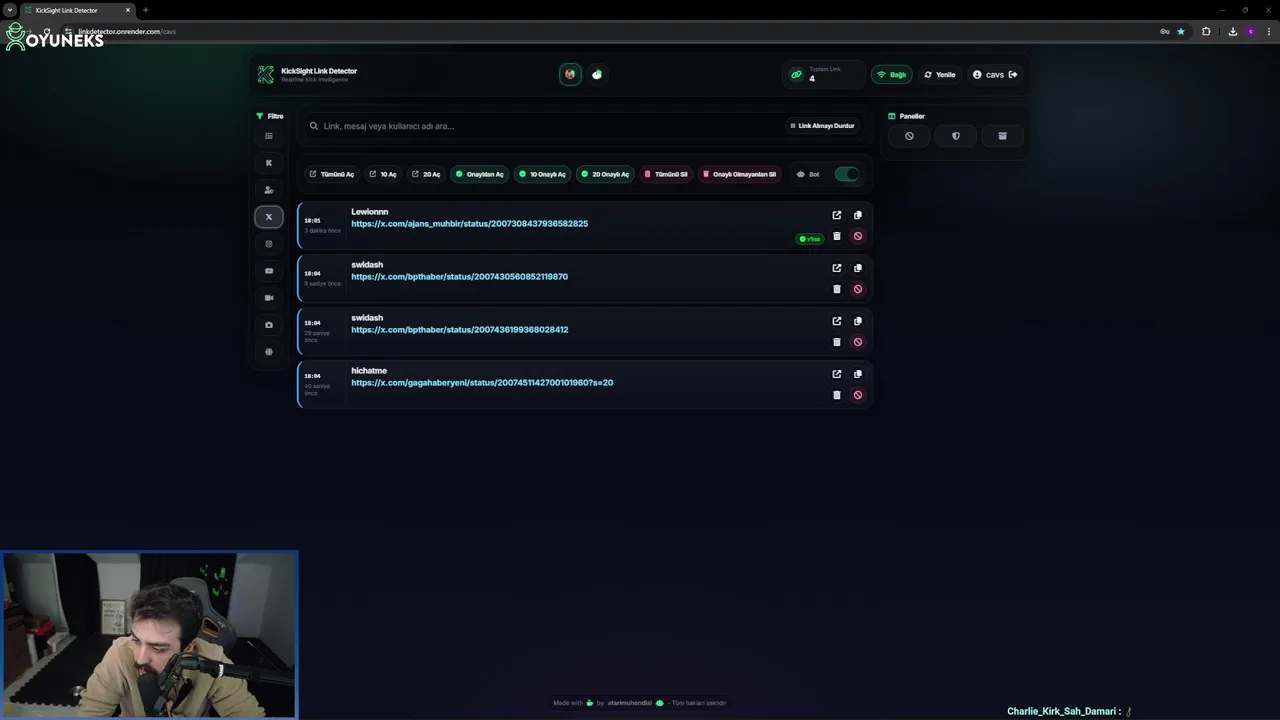1280x720 pixels.
Task: Block user Lewionnn with ban icon
Action: (x=857, y=236)
